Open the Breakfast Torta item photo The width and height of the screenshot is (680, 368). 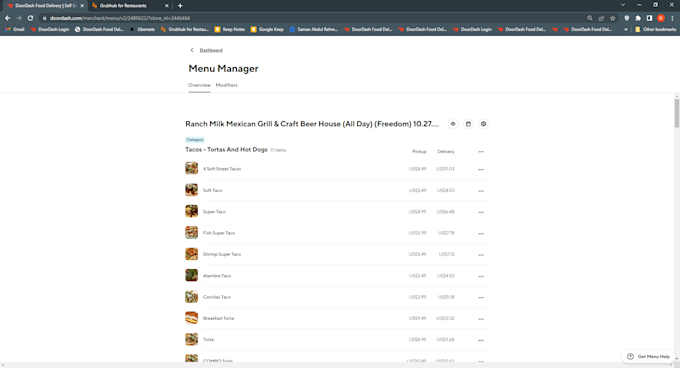[192, 318]
